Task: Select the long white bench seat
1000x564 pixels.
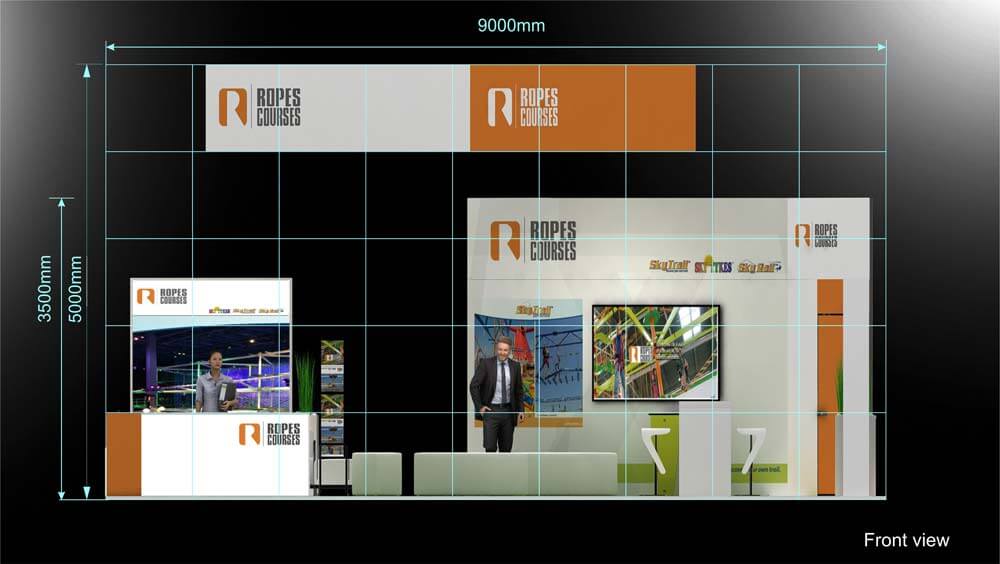Action: (515, 473)
